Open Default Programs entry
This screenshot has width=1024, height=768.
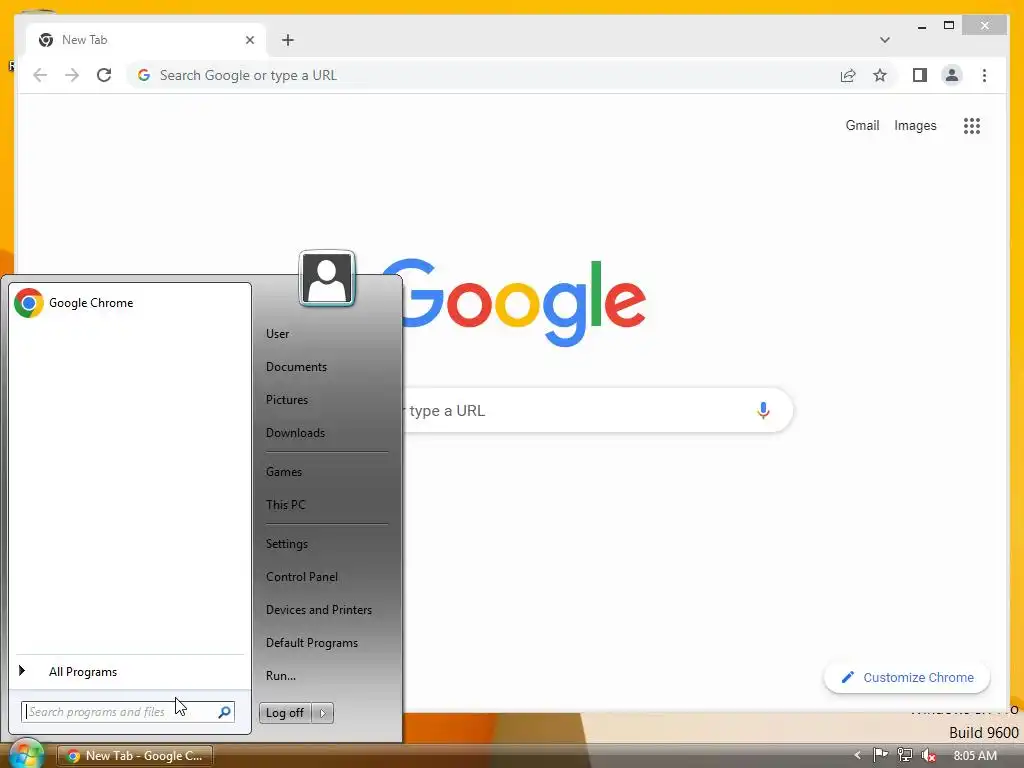[x=312, y=643]
